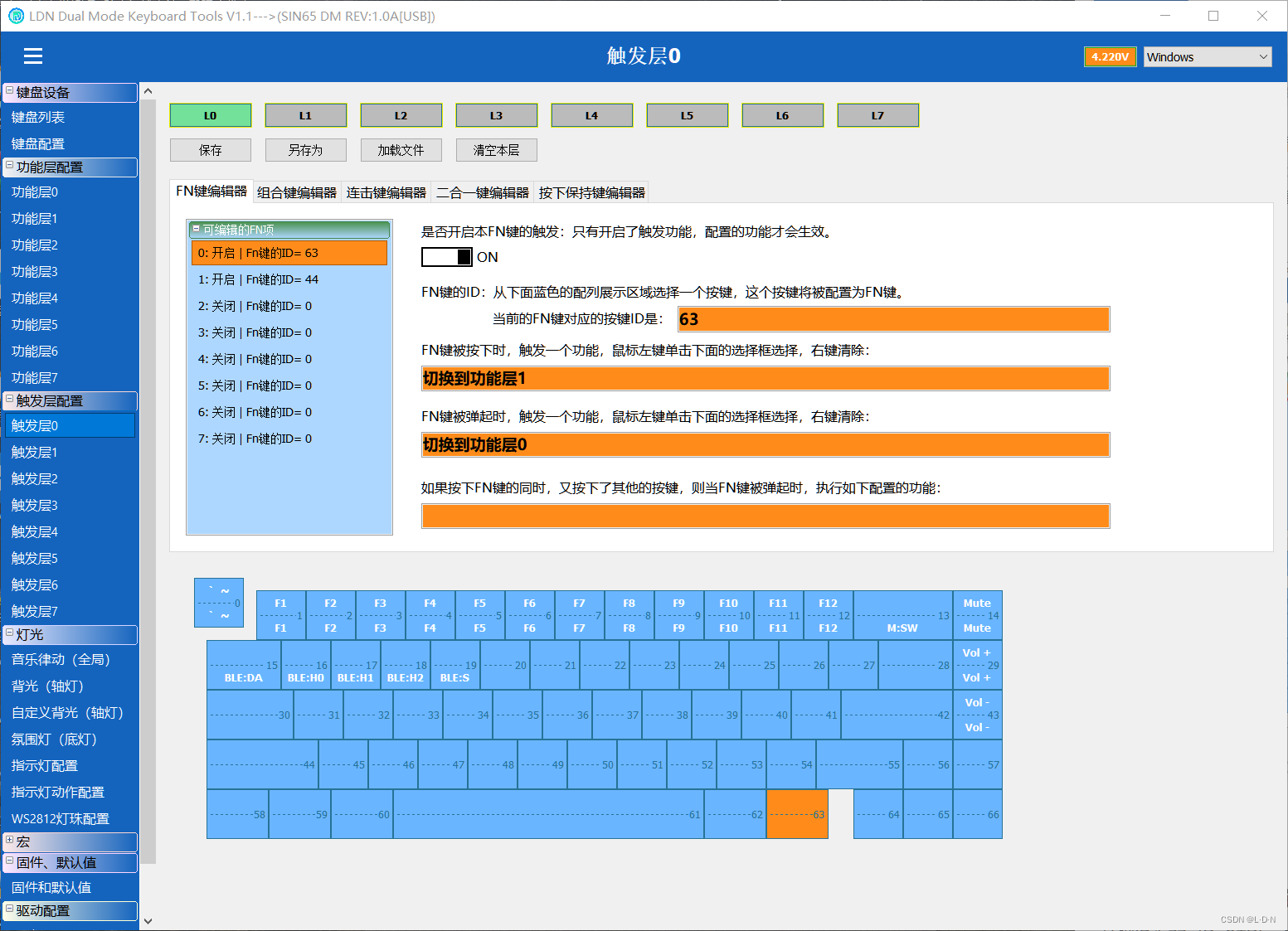Switch to 二合一键编辑器 tab
Image resolution: width=1288 pixels, height=931 pixels.
point(483,192)
